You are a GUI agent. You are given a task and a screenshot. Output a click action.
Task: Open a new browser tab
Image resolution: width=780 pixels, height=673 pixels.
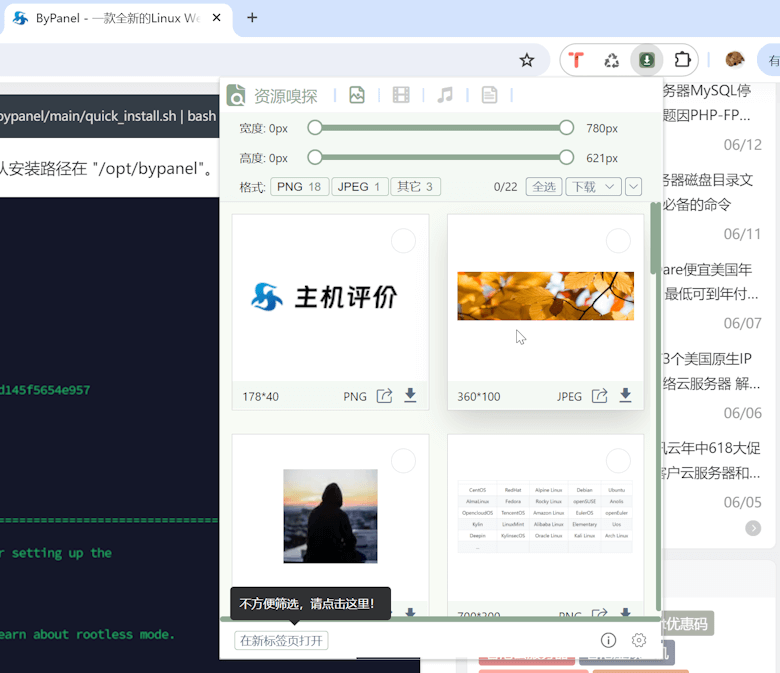(252, 17)
